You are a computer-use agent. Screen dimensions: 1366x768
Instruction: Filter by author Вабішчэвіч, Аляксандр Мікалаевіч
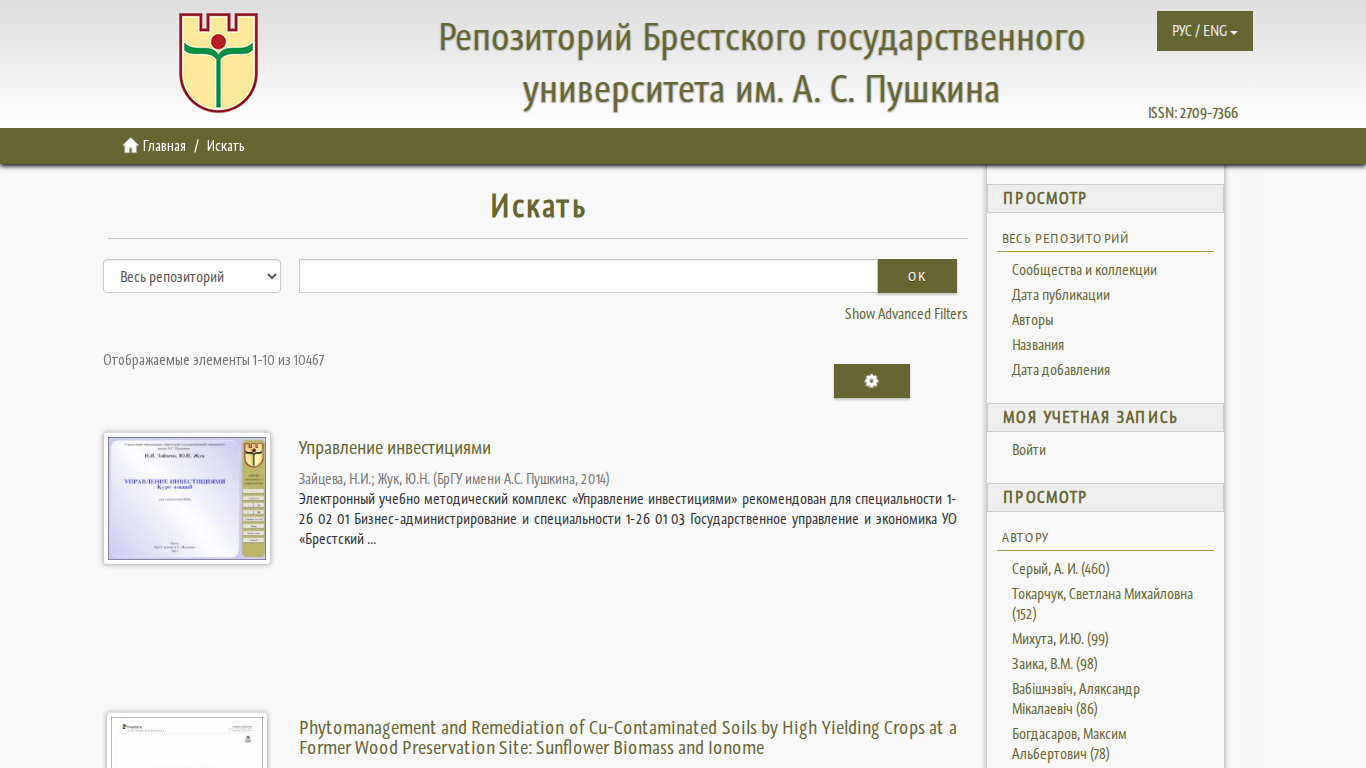point(1076,699)
